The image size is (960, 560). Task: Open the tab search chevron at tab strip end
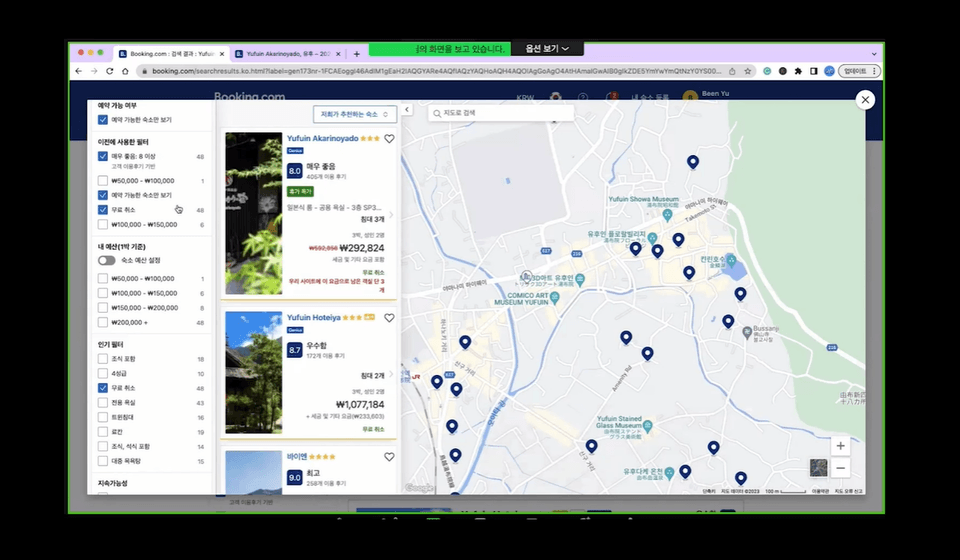(x=874, y=54)
